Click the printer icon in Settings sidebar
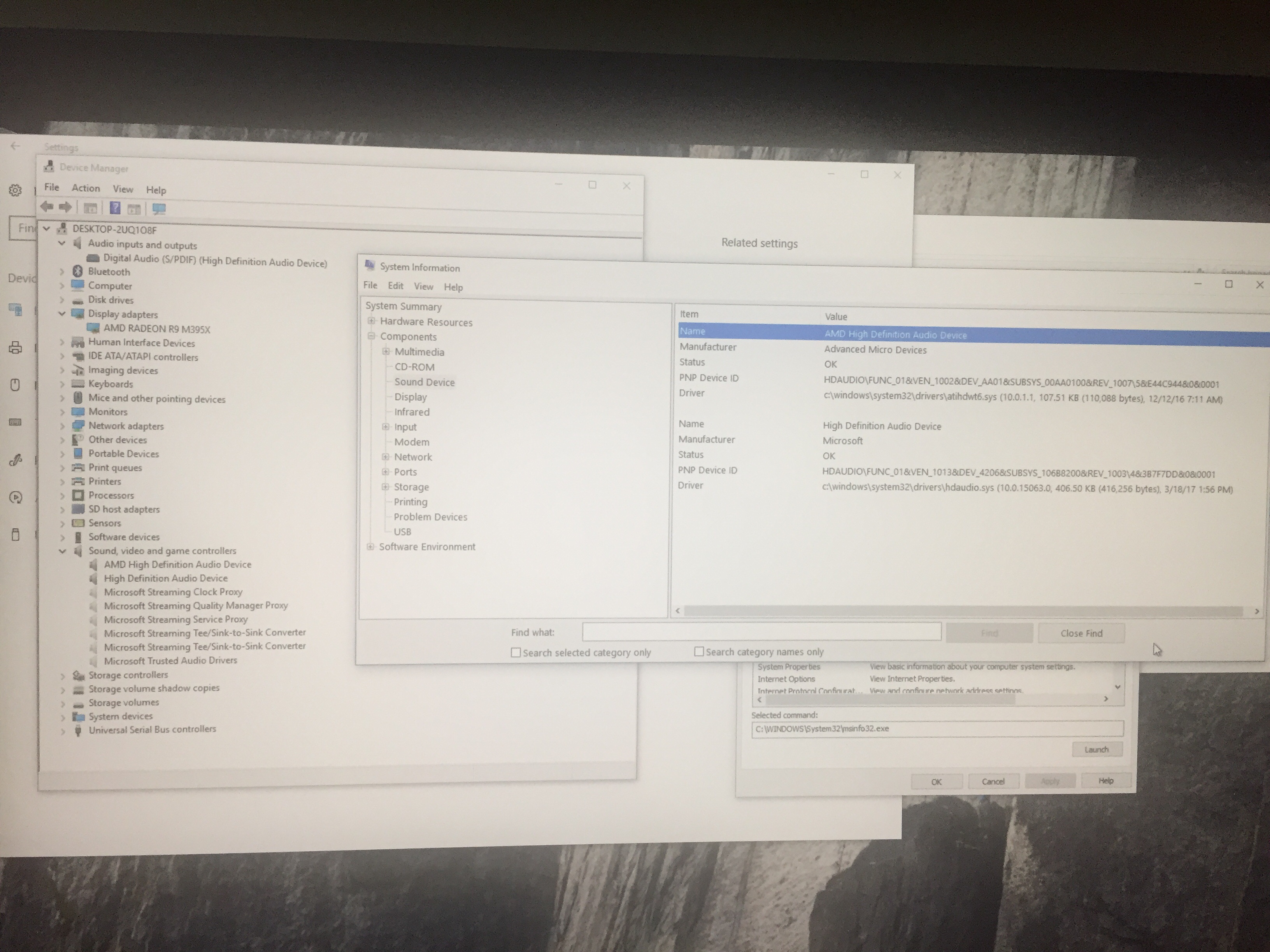The width and height of the screenshot is (1270, 952). [x=16, y=348]
